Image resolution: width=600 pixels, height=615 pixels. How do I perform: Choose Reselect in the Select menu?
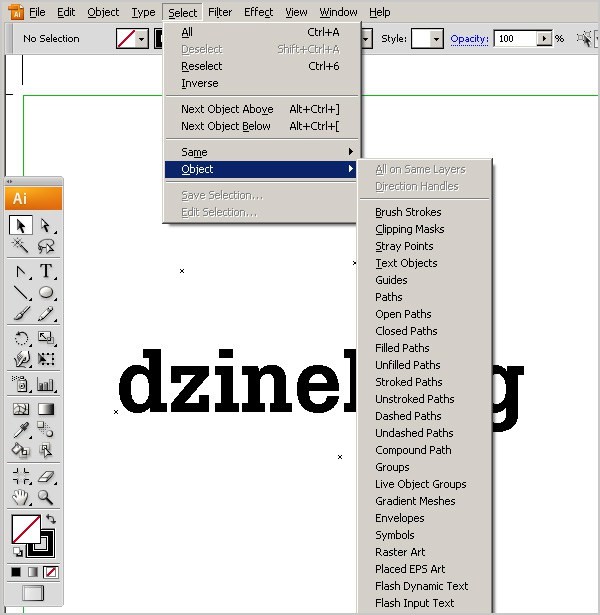[260, 66]
